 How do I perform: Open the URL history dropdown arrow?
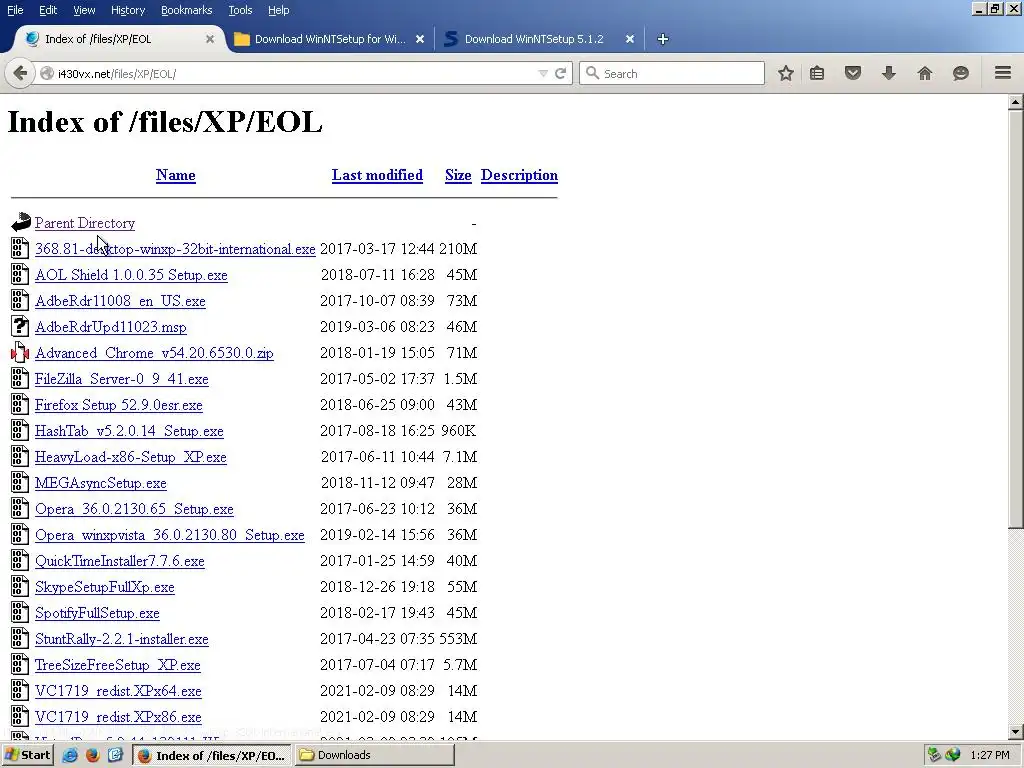543,74
